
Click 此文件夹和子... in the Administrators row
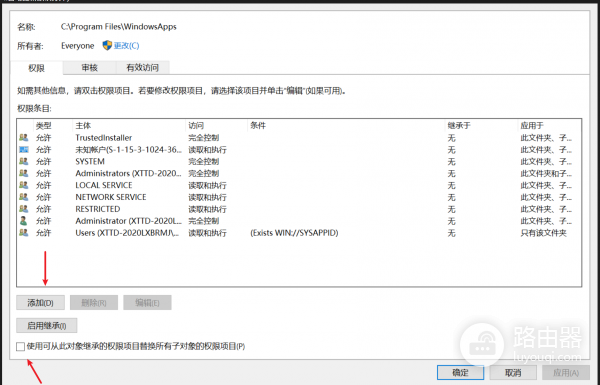546,173
